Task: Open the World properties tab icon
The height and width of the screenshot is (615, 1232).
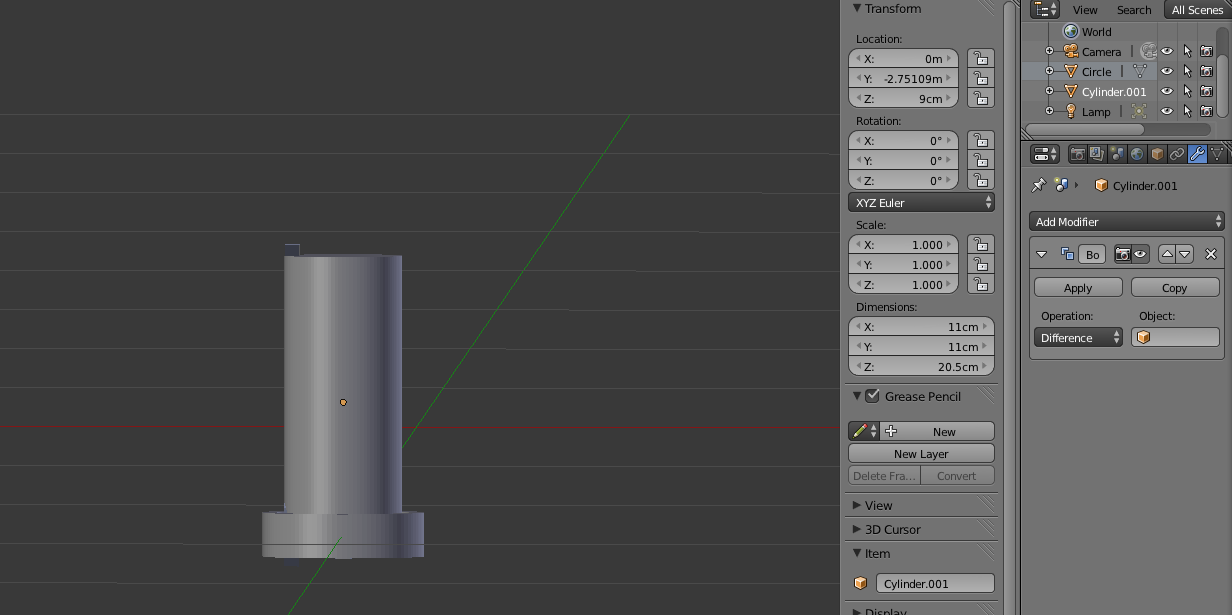Action: click(x=1137, y=154)
